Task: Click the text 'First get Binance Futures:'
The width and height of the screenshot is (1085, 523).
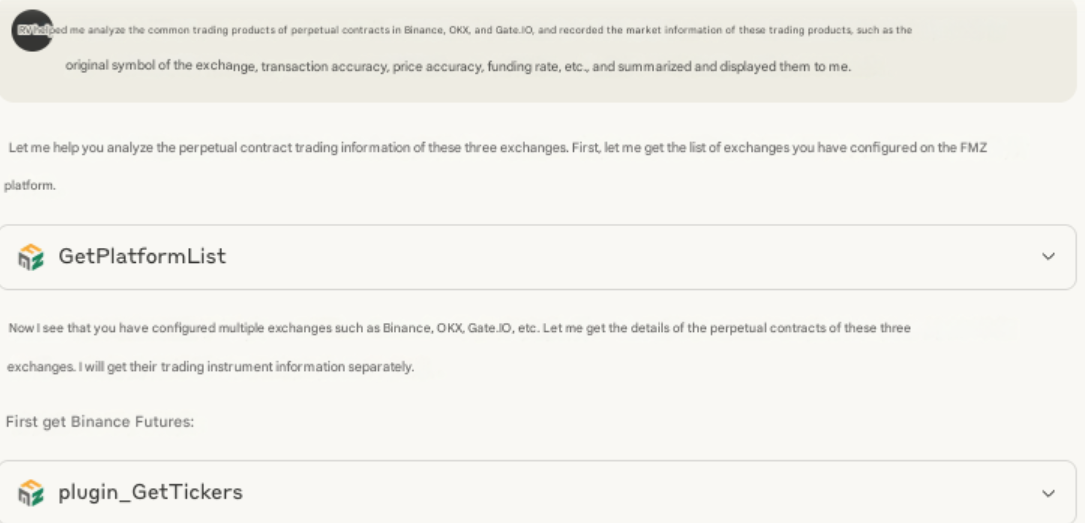Action: pyautogui.click(x=100, y=422)
